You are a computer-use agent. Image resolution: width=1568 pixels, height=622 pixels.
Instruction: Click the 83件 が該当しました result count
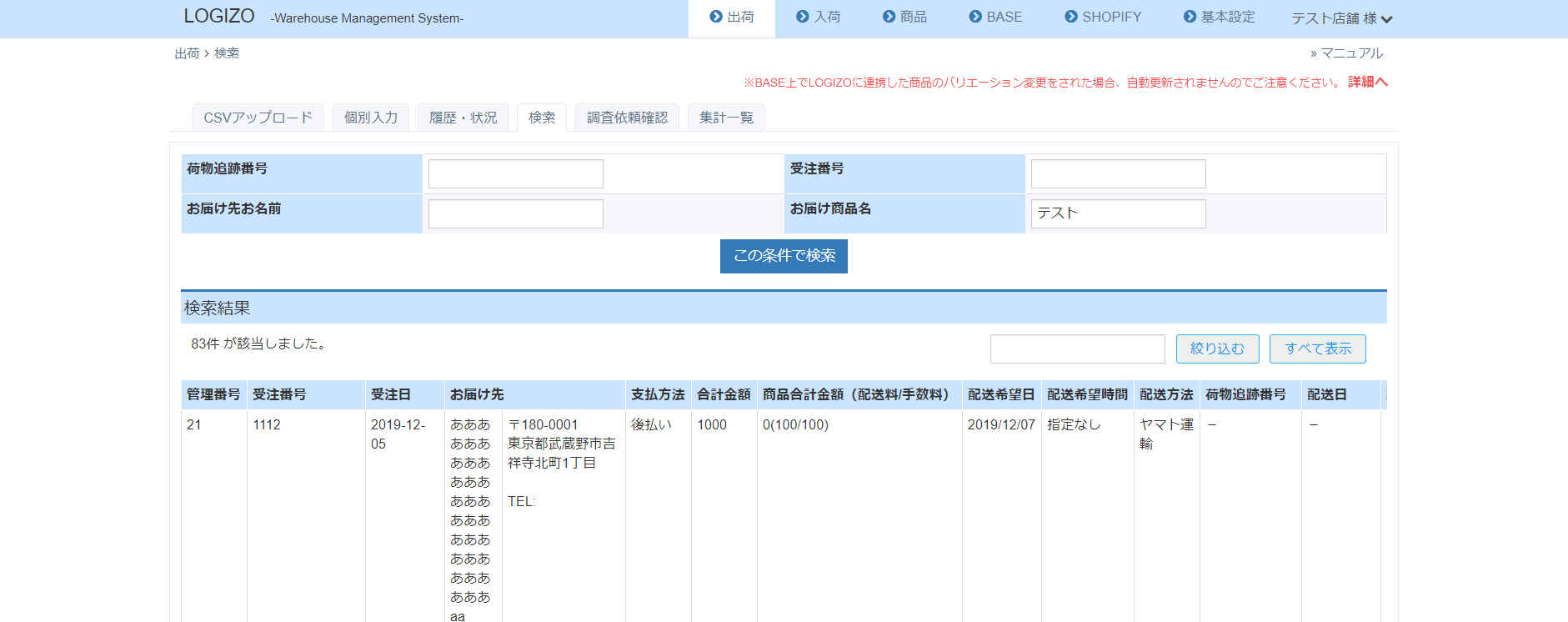258,344
